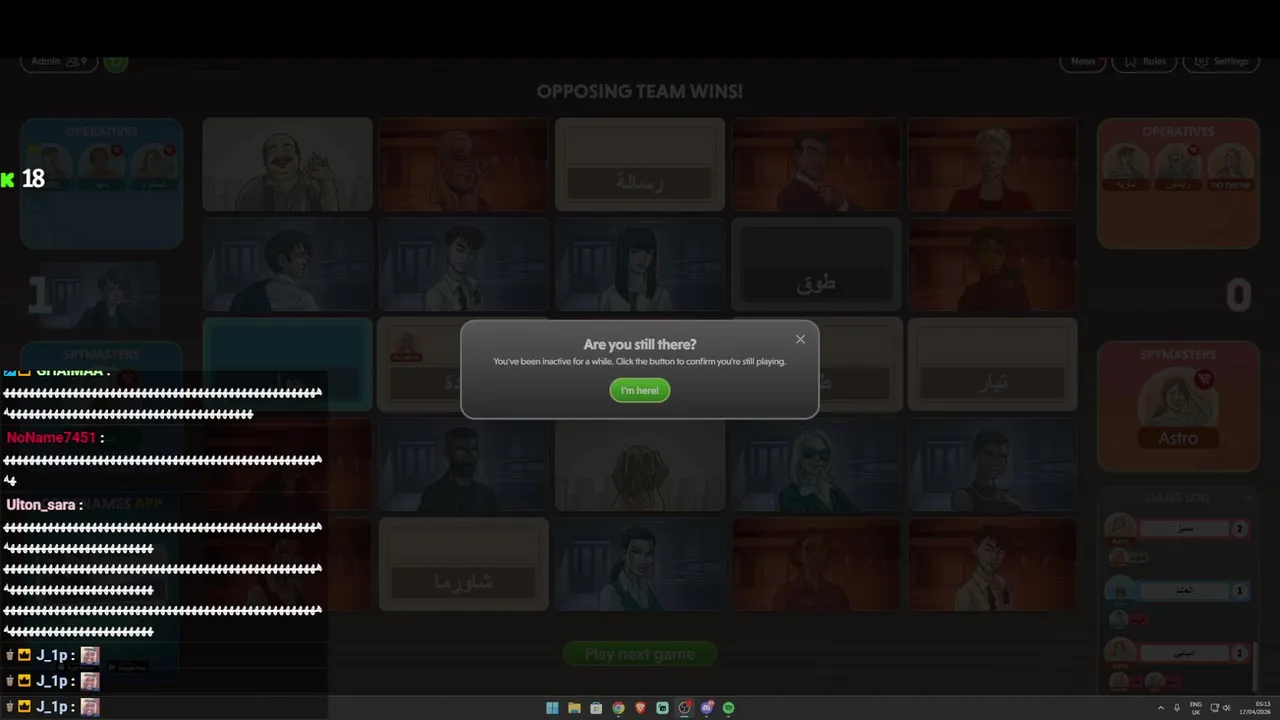Collapse the Game Log panel
This screenshot has width=1280, height=720.
point(1247,498)
